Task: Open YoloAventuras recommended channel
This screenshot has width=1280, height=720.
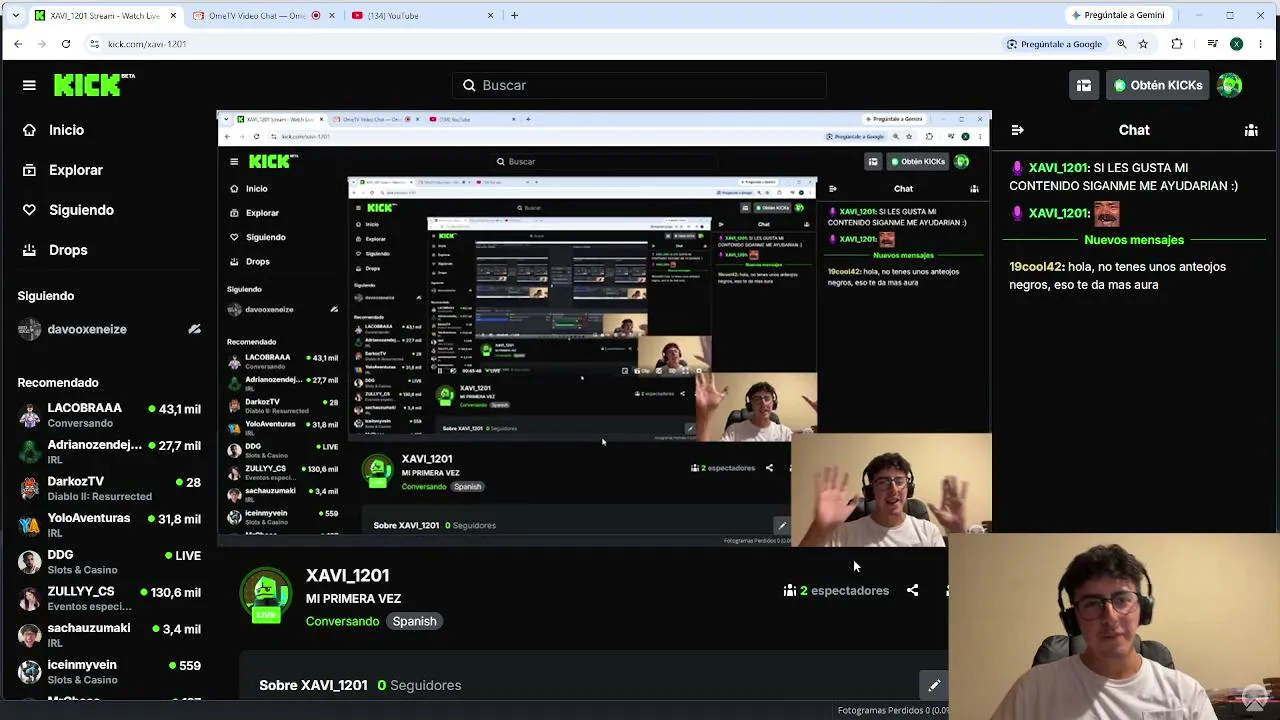Action: coord(108,526)
